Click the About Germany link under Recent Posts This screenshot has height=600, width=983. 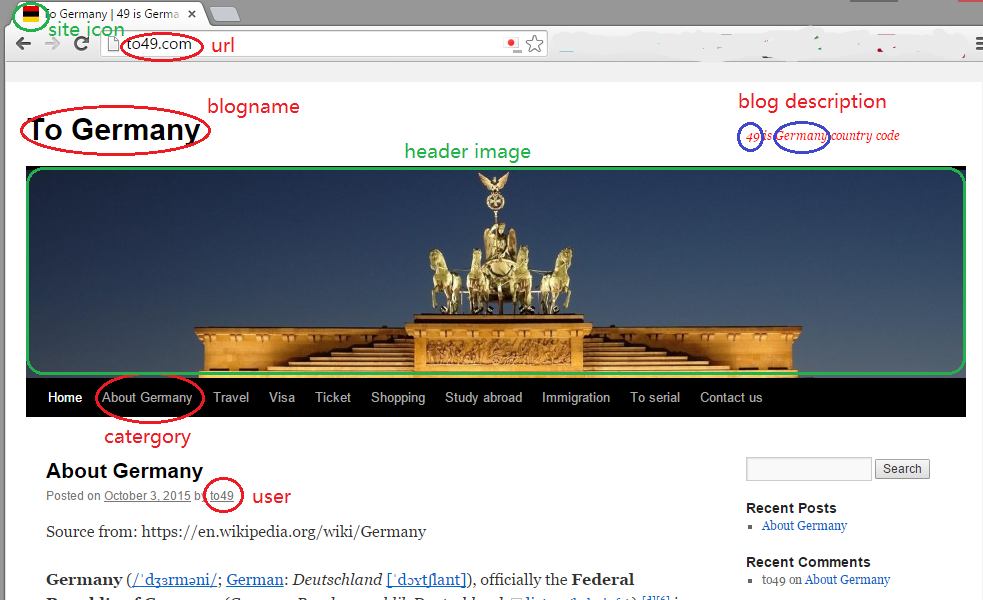[x=804, y=526]
